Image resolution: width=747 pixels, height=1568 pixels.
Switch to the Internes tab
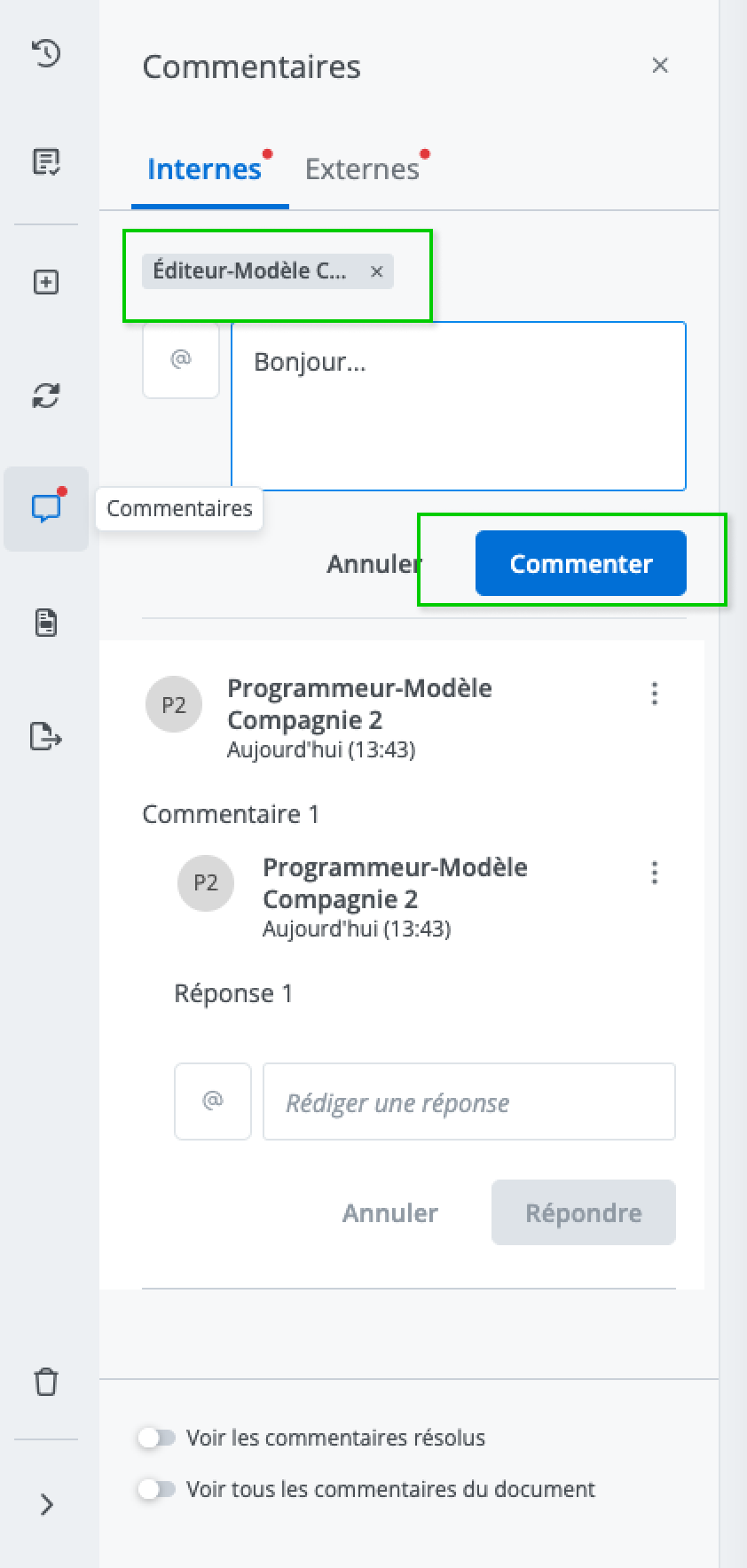204,169
